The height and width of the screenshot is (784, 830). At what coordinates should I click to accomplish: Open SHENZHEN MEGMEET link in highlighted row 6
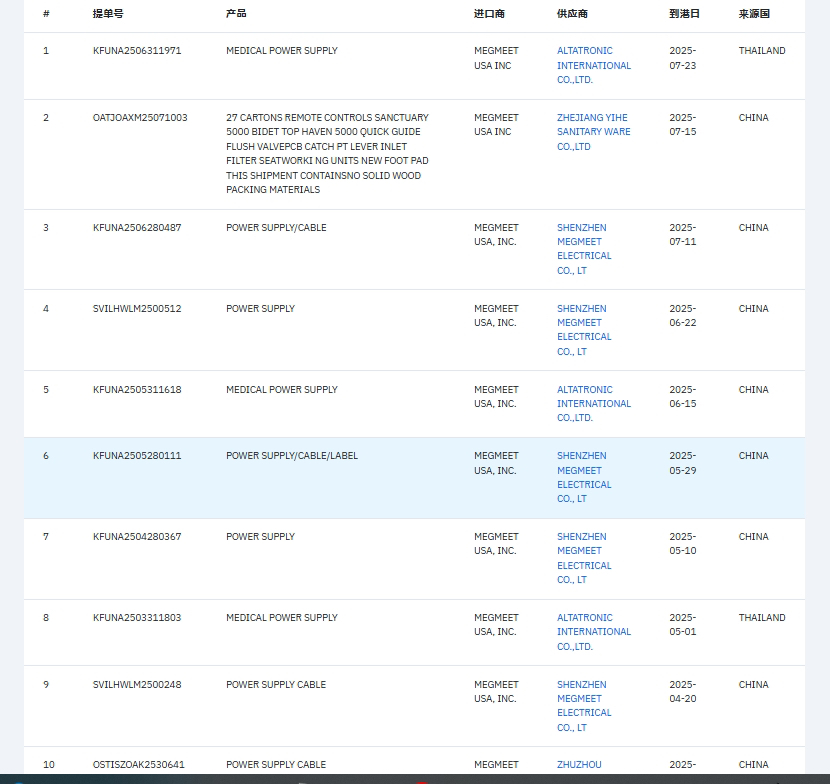[x=584, y=477]
